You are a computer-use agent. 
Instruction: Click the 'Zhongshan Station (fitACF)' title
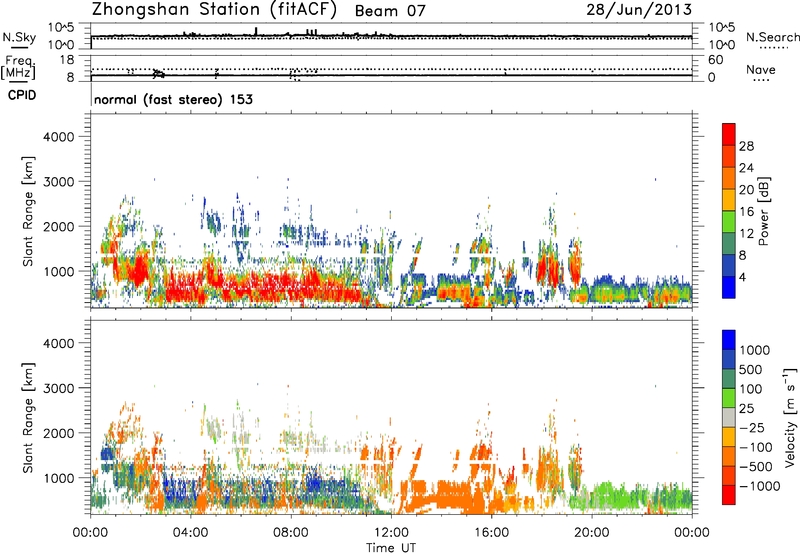click(x=214, y=10)
